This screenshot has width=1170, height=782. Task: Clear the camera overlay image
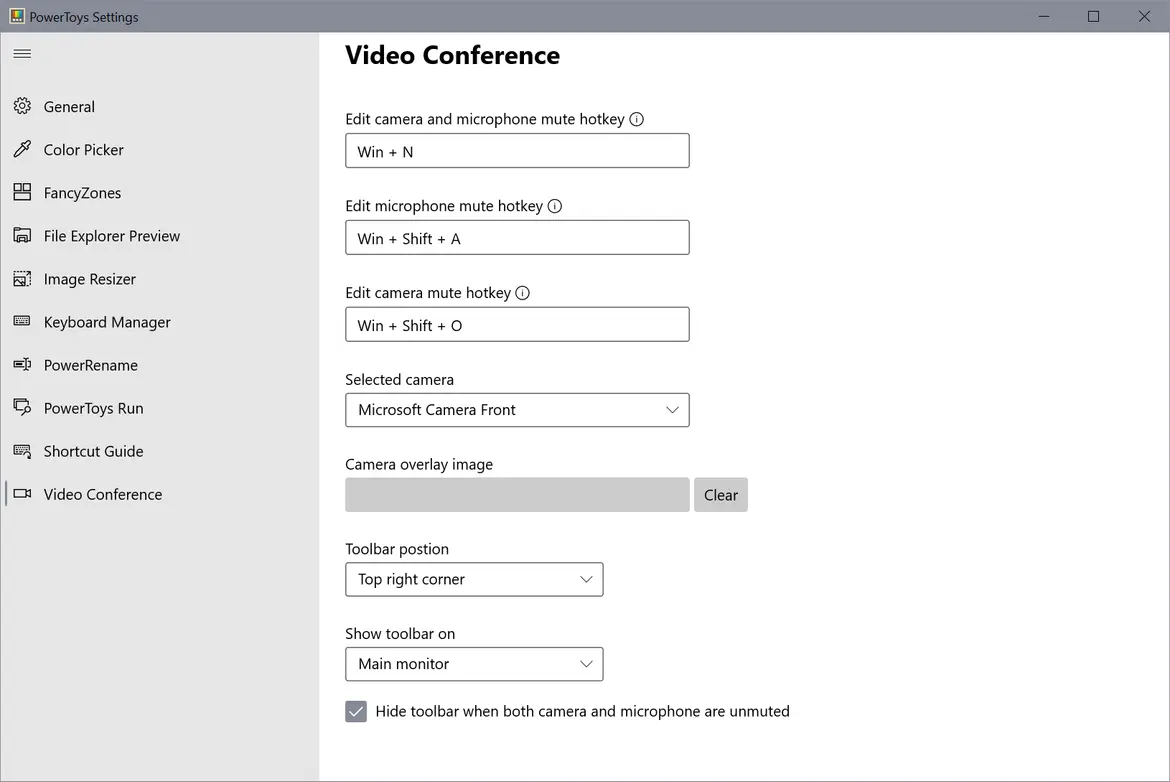721,495
